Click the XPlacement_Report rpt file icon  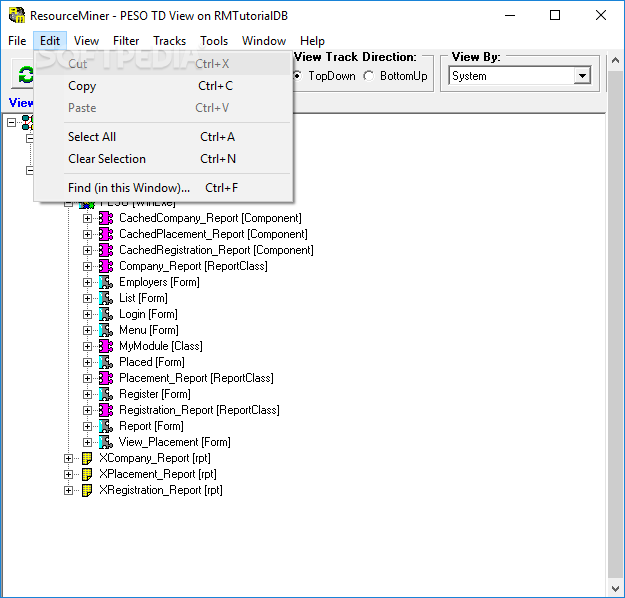click(87, 474)
